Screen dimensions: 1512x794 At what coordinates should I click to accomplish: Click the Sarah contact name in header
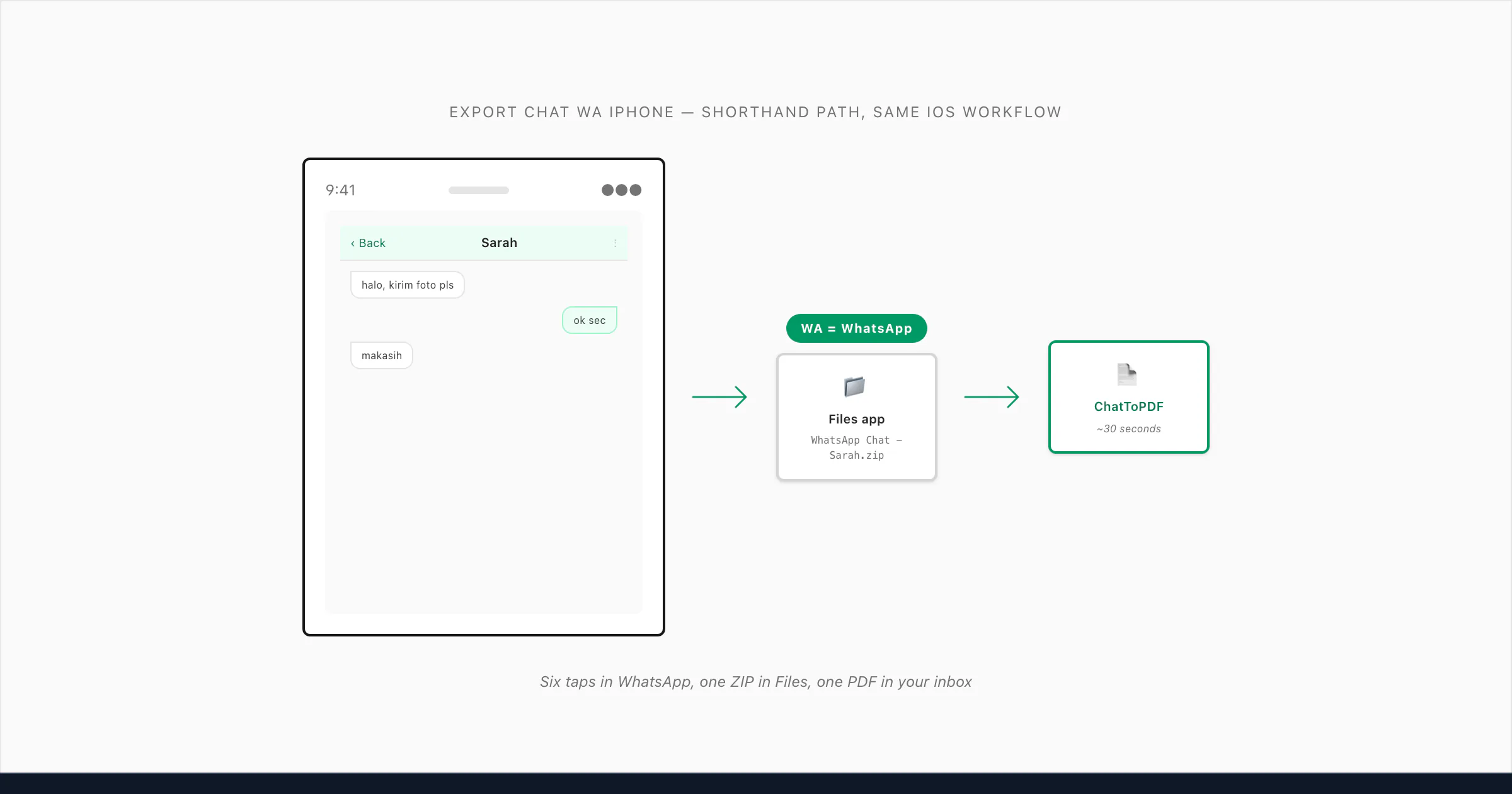[x=499, y=243]
